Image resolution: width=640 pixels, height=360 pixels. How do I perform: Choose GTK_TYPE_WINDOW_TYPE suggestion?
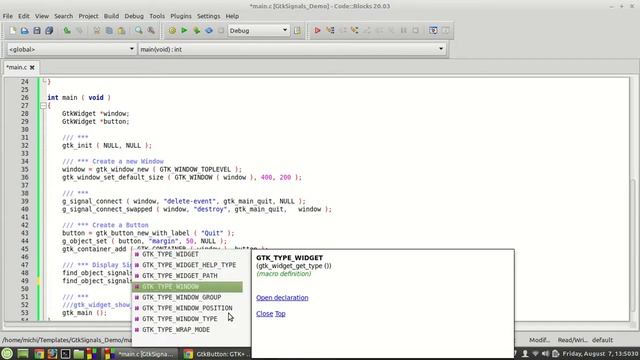click(x=187, y=319)
